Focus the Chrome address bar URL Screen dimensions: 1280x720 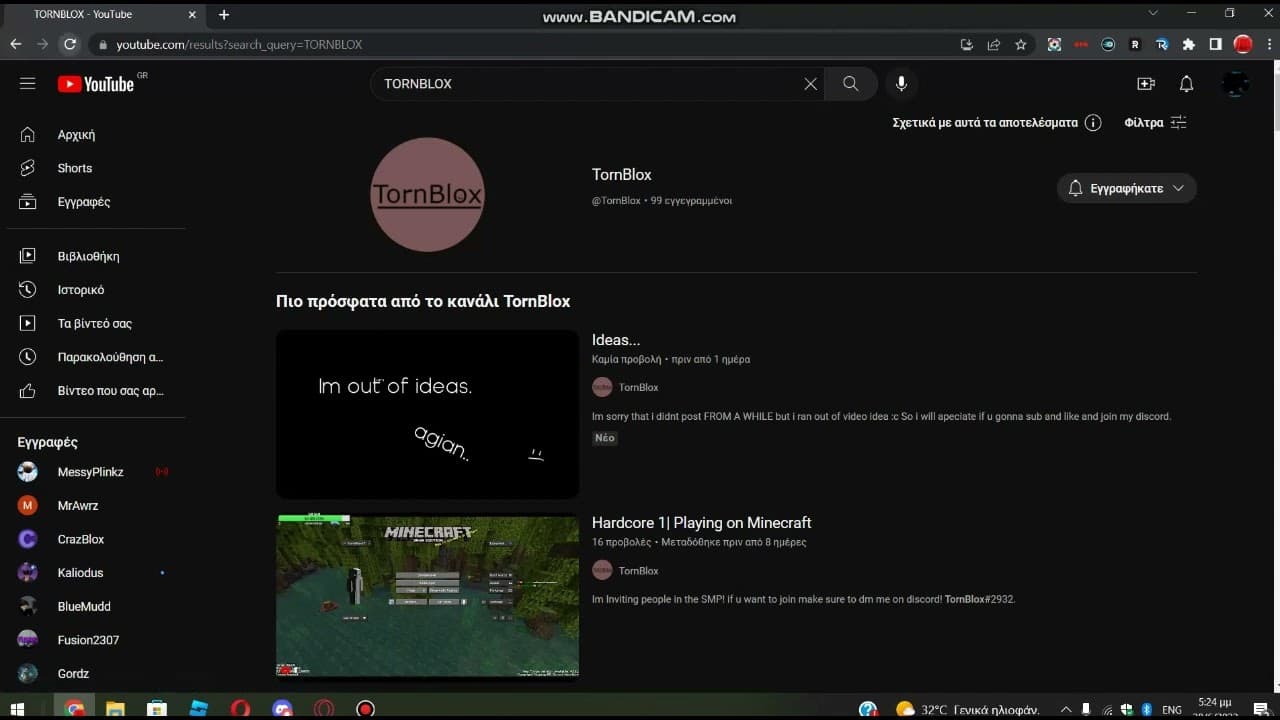tap(239, 45)
